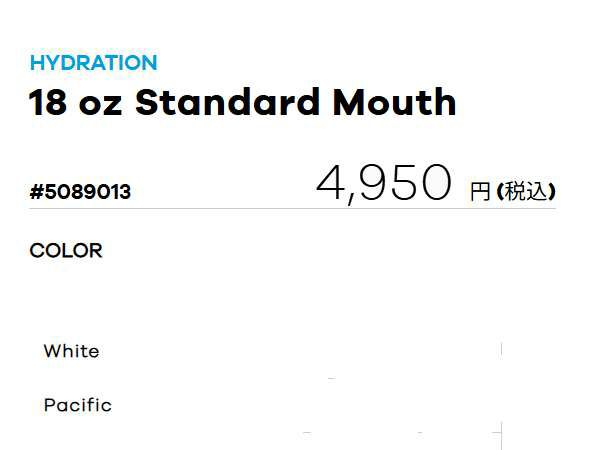Click the (税込) tax-included label
This screenshot has height=450, width=600.
pos(526,191)
